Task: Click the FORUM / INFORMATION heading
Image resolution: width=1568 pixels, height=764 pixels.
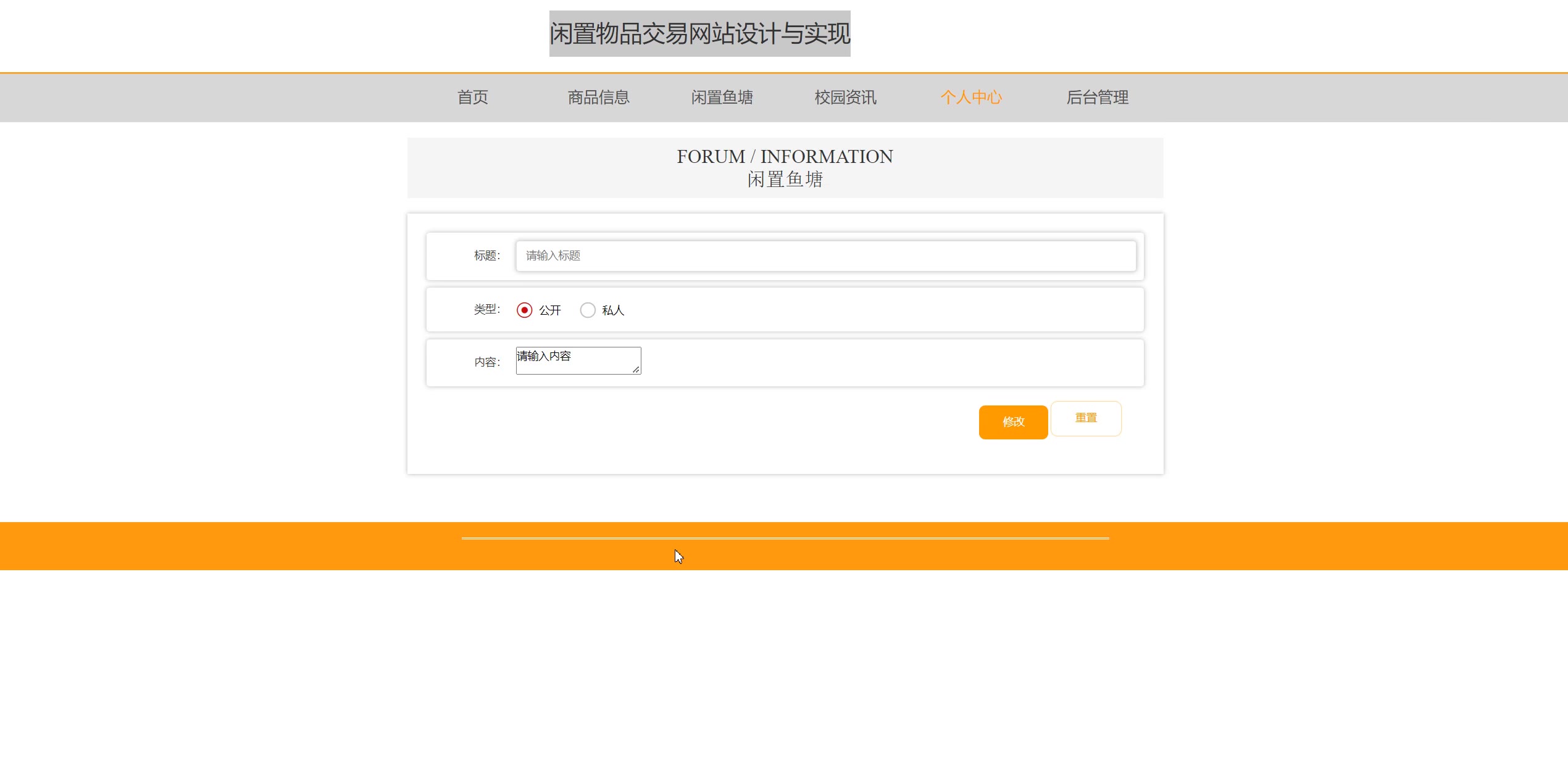Action: click(x=785, y=157)
